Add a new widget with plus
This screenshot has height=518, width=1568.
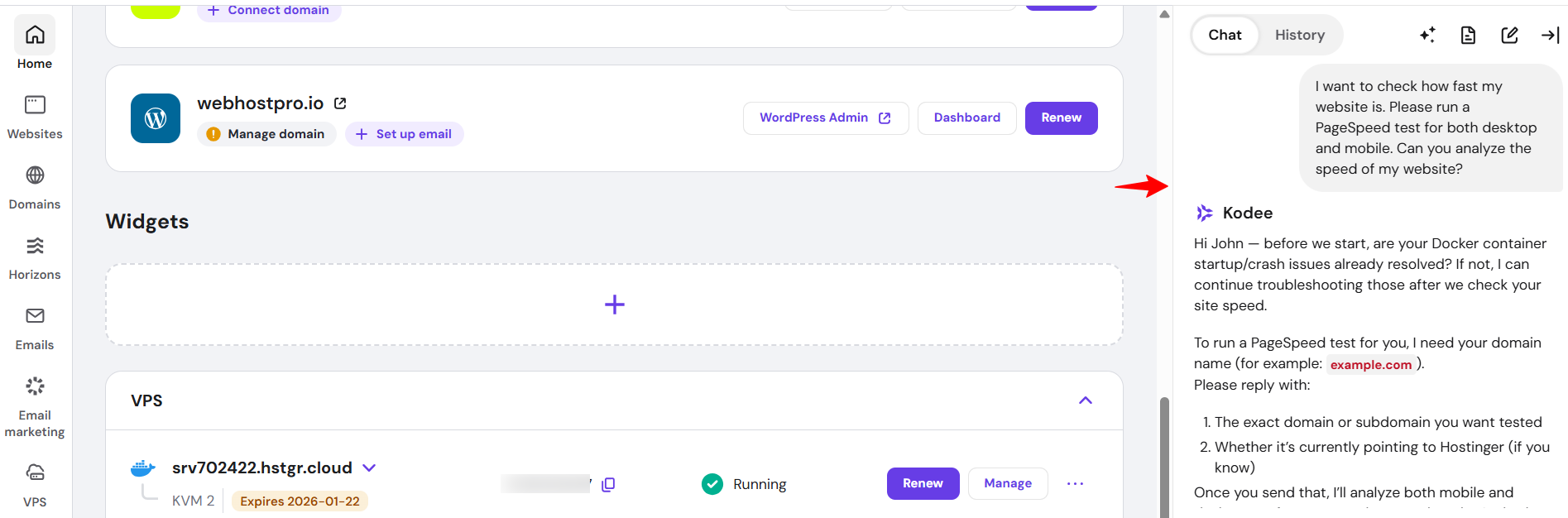[614, 305]
